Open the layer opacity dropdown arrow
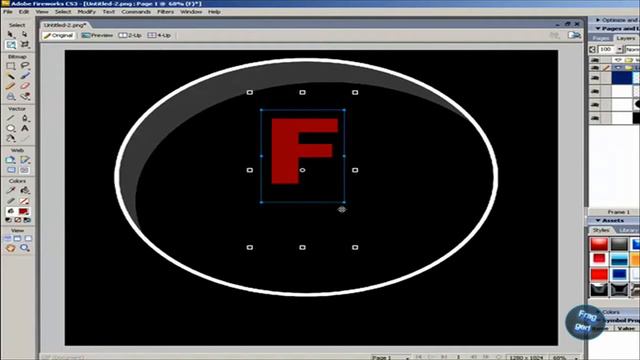Viewport: 640px width, 360px height. (619, 49)
